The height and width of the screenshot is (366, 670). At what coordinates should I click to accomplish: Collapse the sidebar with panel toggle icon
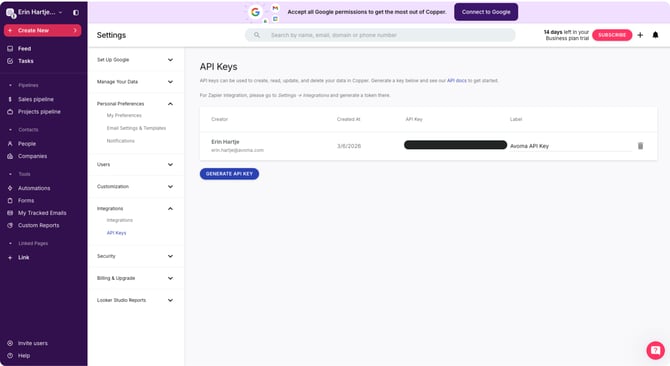(x=76, y=13)
